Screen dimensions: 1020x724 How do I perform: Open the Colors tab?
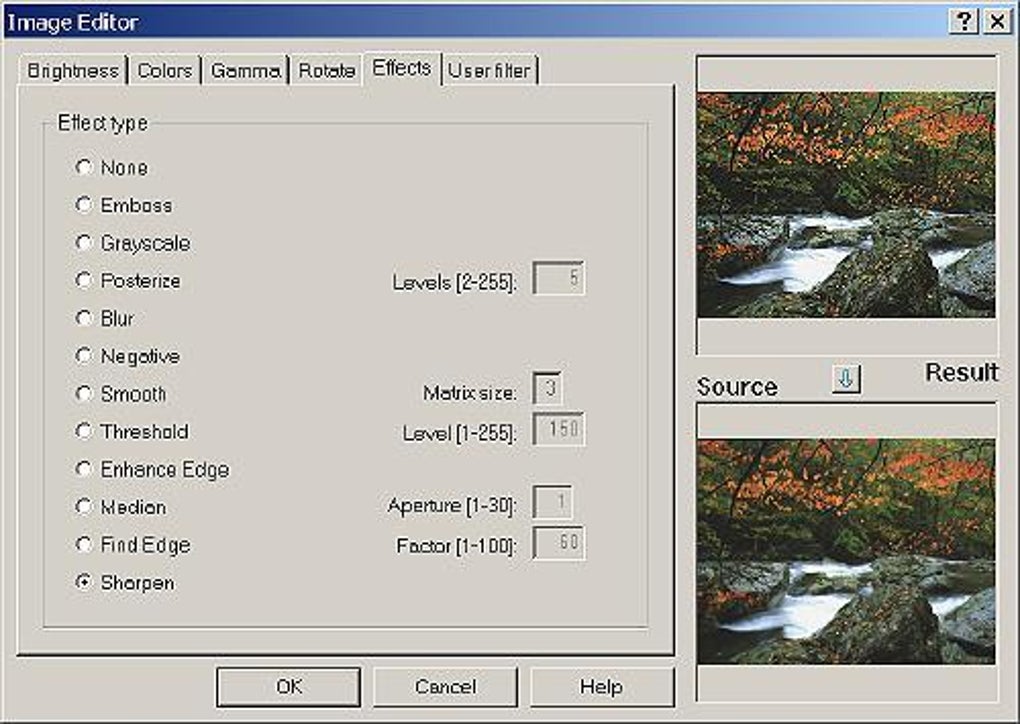click(165, 70)
